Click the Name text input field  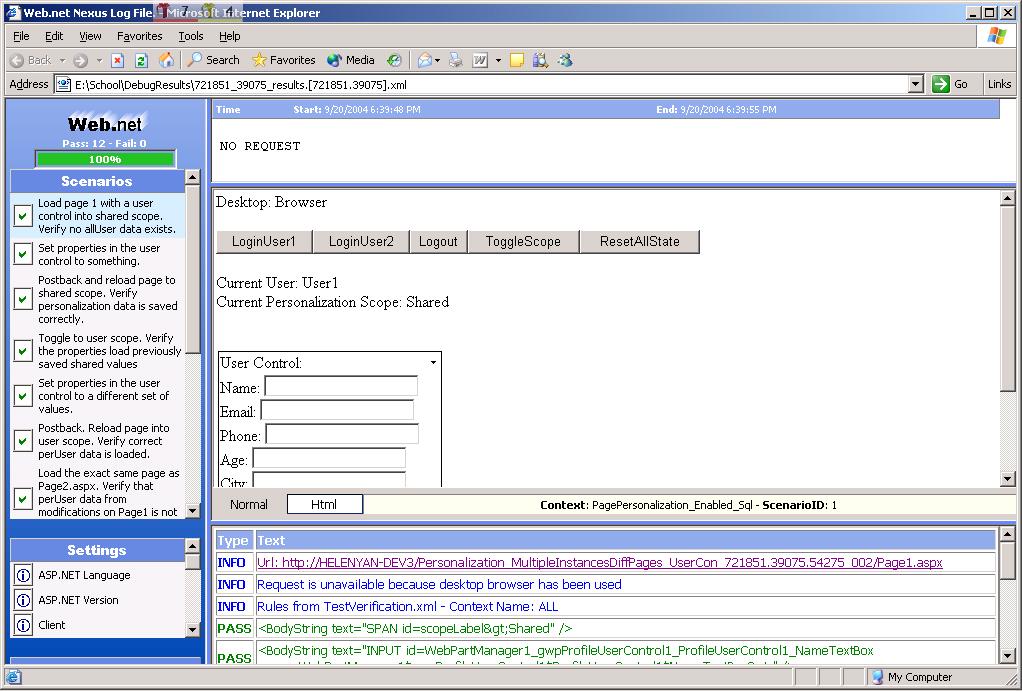click(341, 386)
